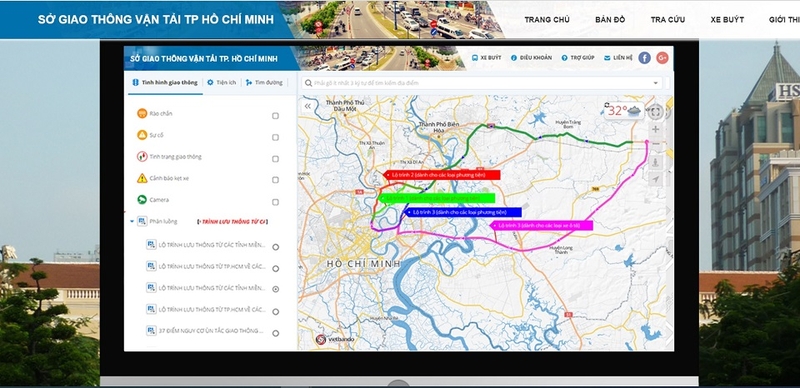The height and width of the screenshot is (388, 800).
Task: Select the 37 ĐIỂM NGUY CƠ ÙN TẮC radio button
Action: pyautogui.click(x=276, y=333)
